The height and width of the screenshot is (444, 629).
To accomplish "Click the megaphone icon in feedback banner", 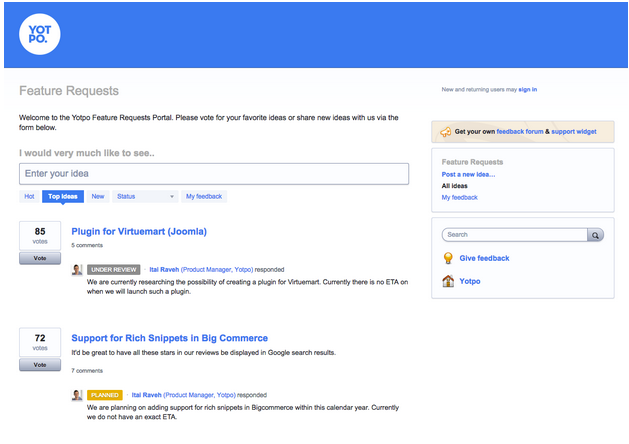I will 445,132.
